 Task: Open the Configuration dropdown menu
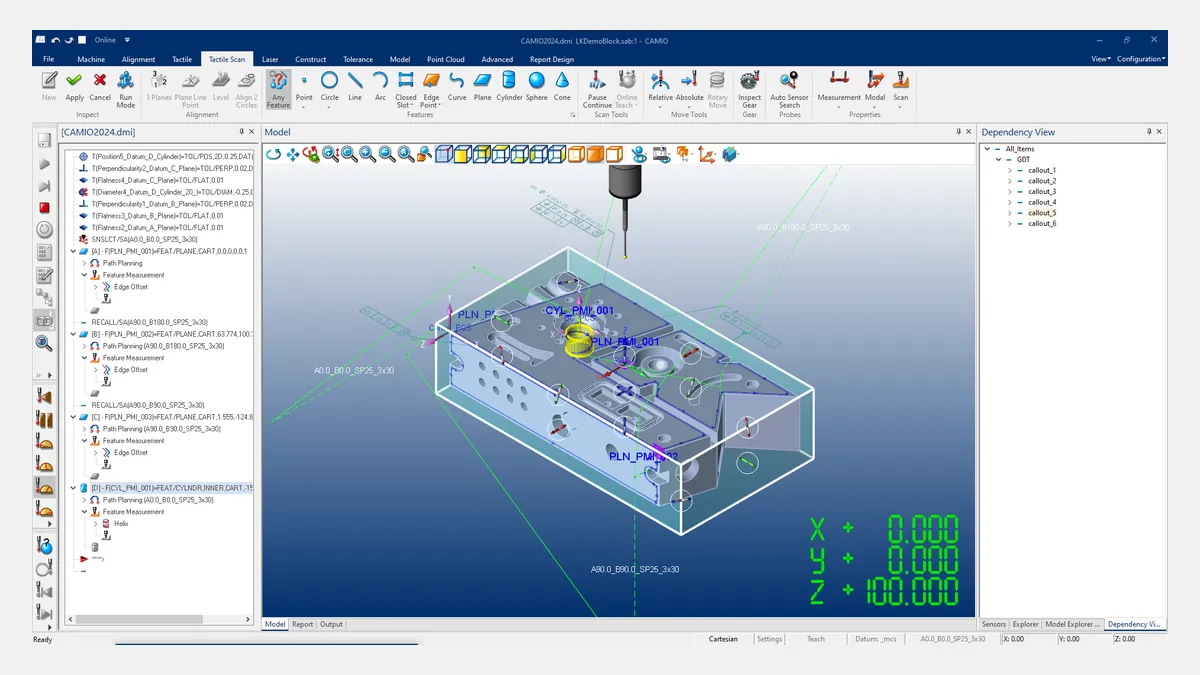tap(1141, 59)
